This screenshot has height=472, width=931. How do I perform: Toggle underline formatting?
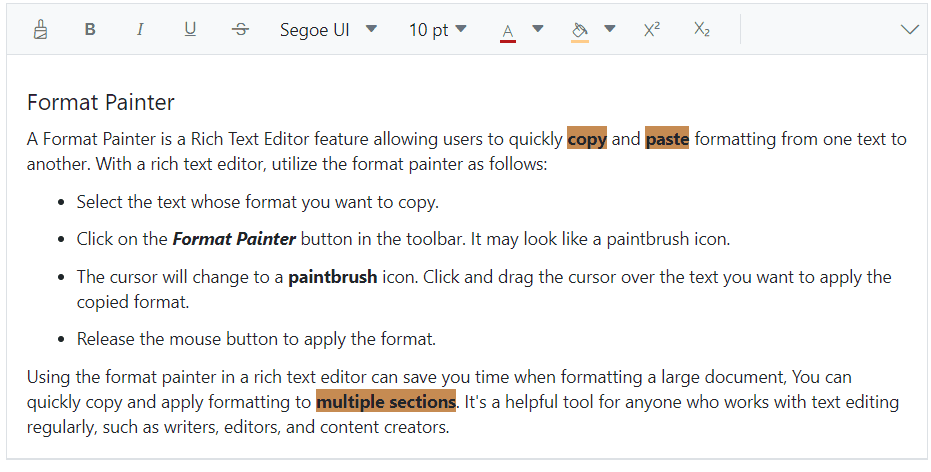(190, 30)
